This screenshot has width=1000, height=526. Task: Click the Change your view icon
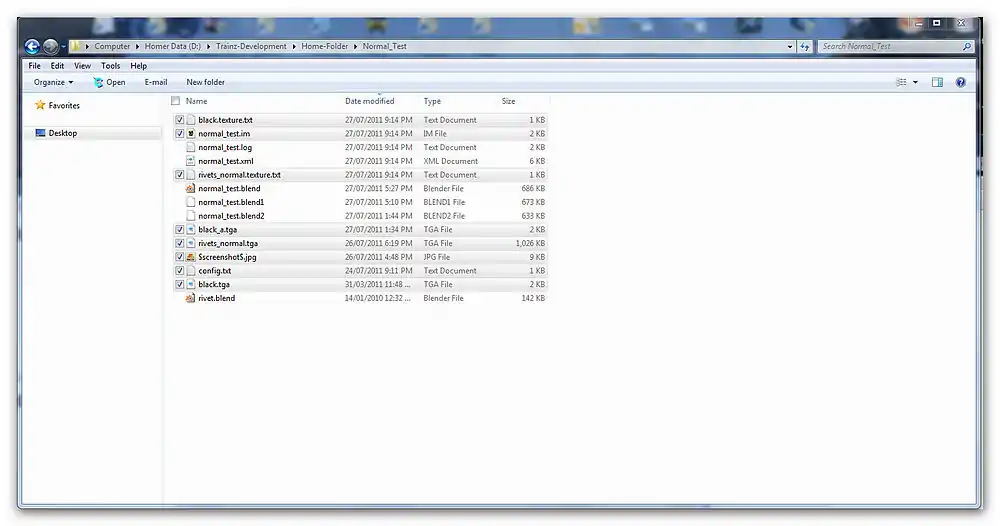coord(901,82)
